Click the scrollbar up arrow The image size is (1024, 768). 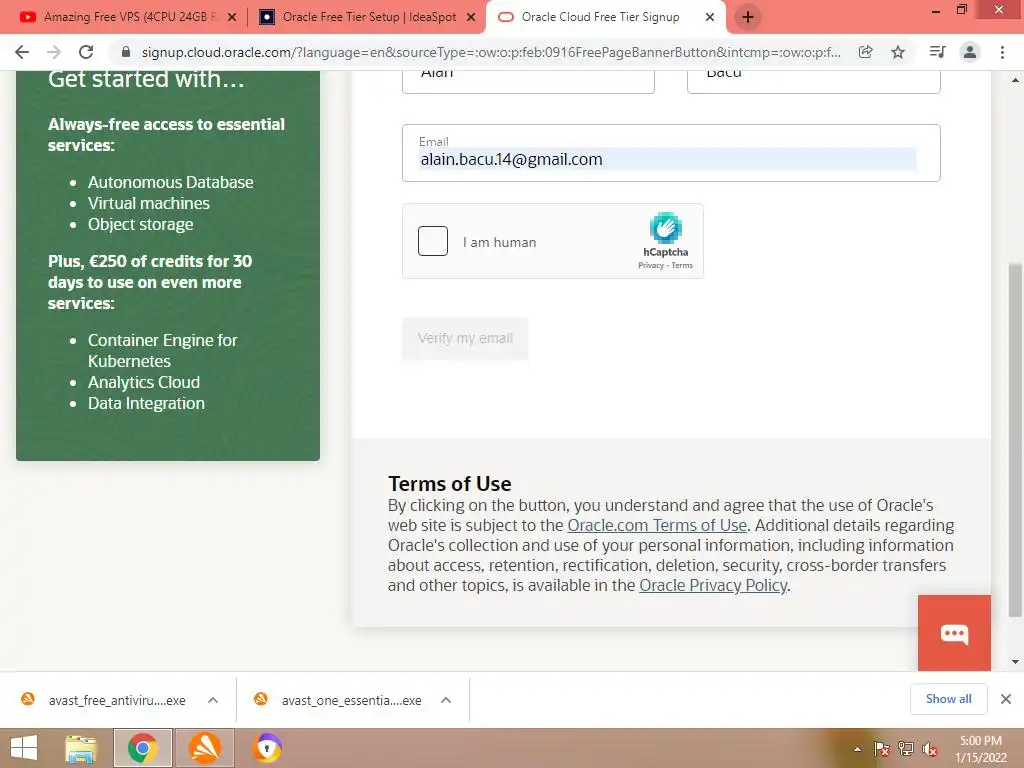coord(1015,80)
